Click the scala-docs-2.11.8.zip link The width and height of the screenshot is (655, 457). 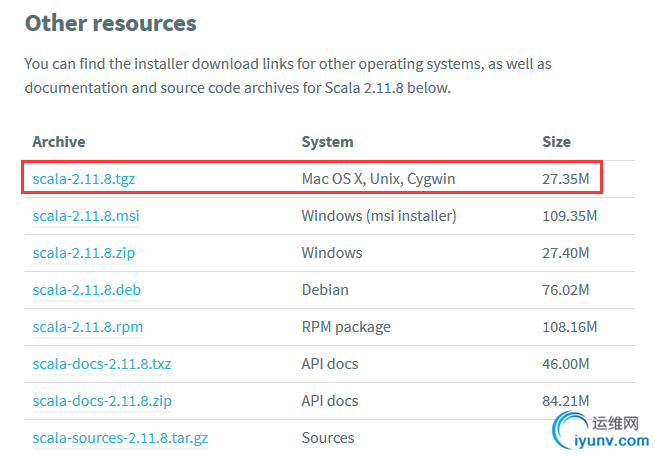(102, 401)
